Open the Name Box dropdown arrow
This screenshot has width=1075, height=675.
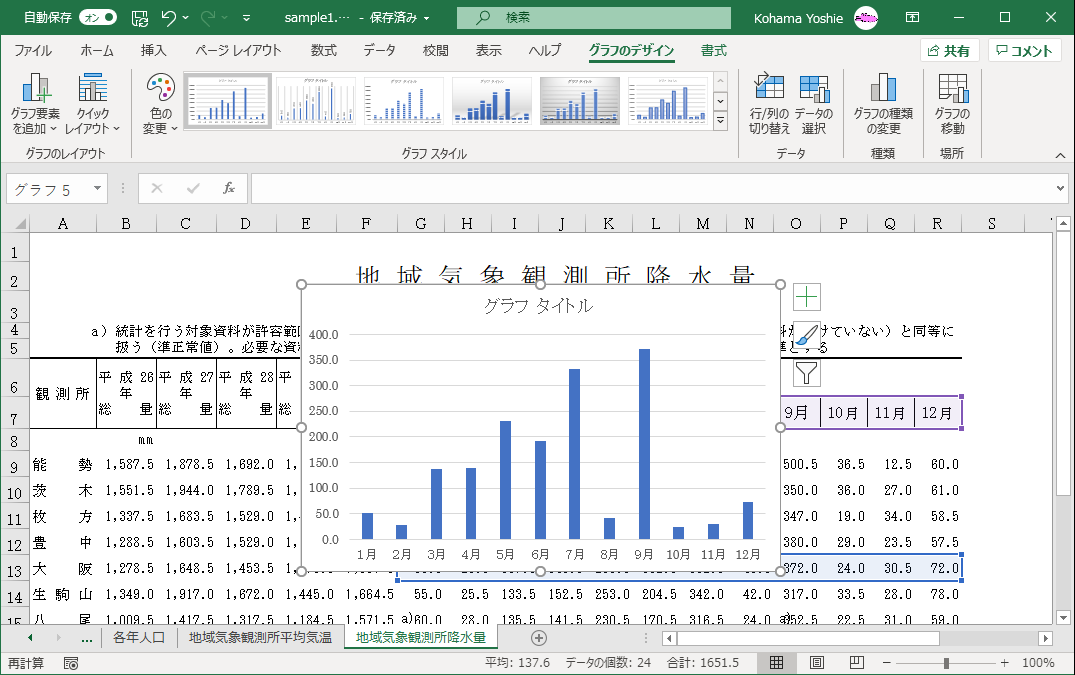(97, 188)
